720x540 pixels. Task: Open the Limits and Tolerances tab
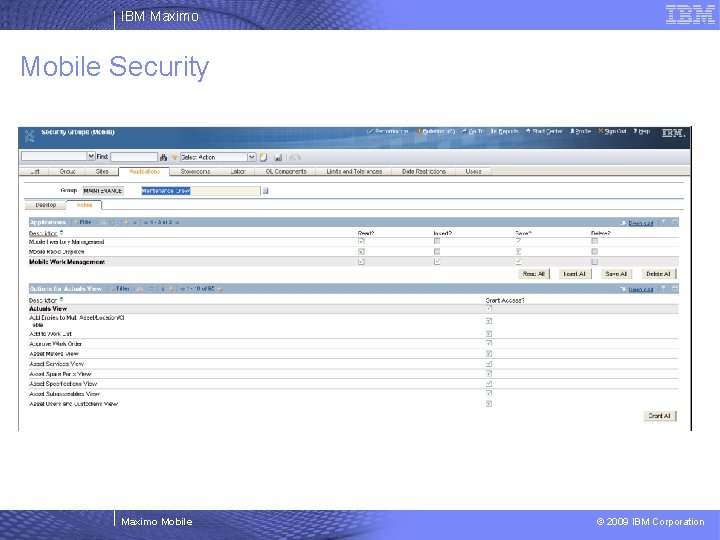click(x=354, y=171)
